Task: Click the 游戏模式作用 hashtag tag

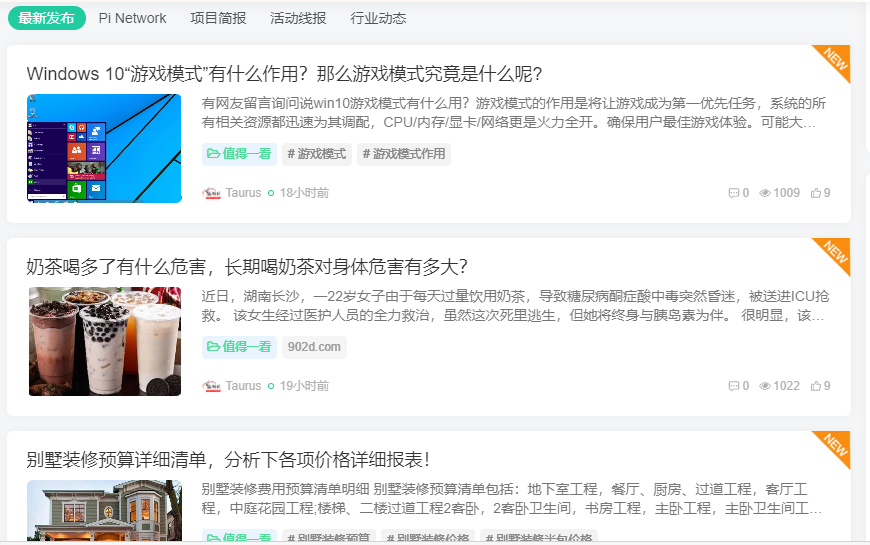Action: (x=403, y=154)
